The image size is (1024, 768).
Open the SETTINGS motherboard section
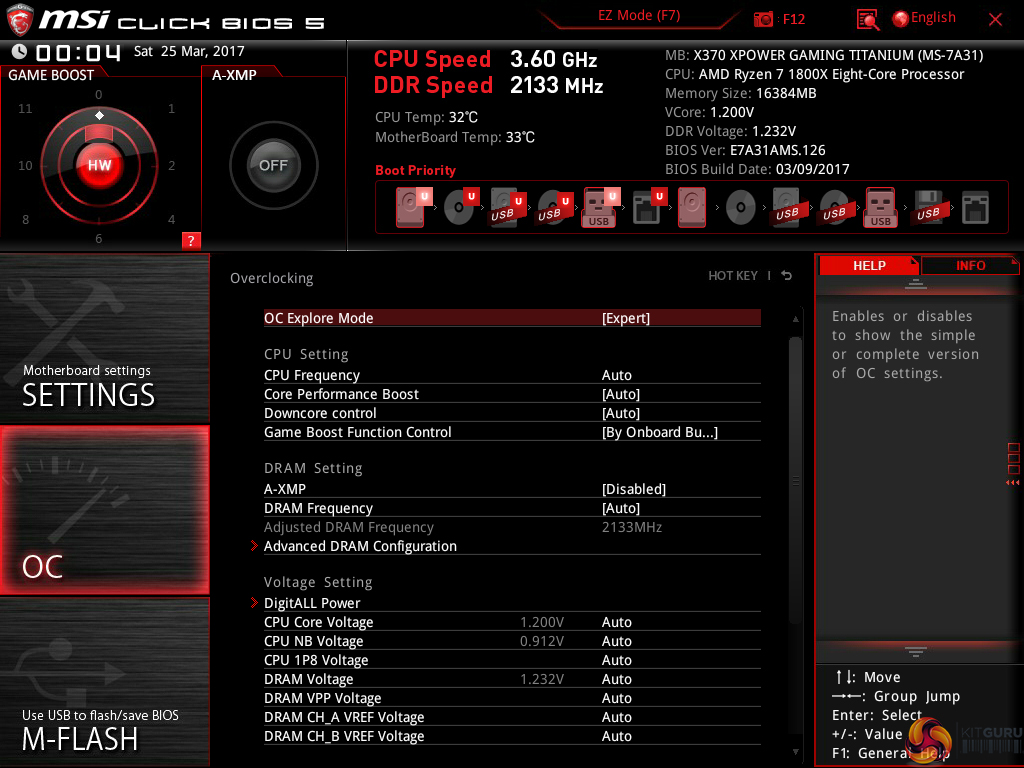104,338
